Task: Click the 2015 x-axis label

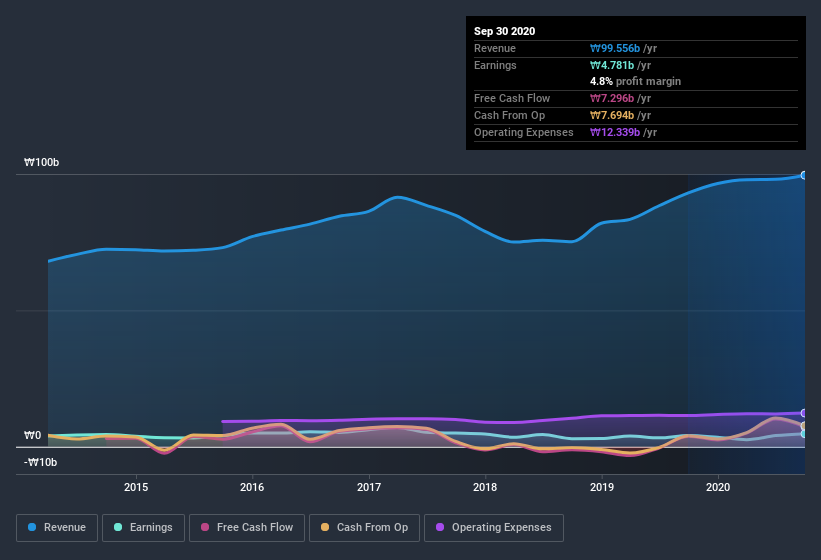Action: tap(136, 487)
